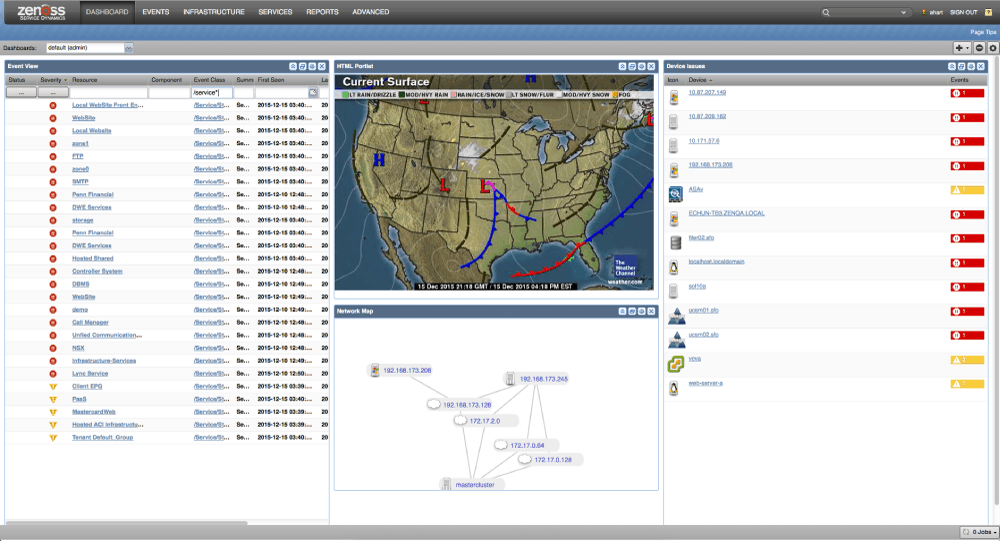
Task: Open ECHUN-TB3.ZENQA.LOCAL device link
Action: tap(726, 213)
